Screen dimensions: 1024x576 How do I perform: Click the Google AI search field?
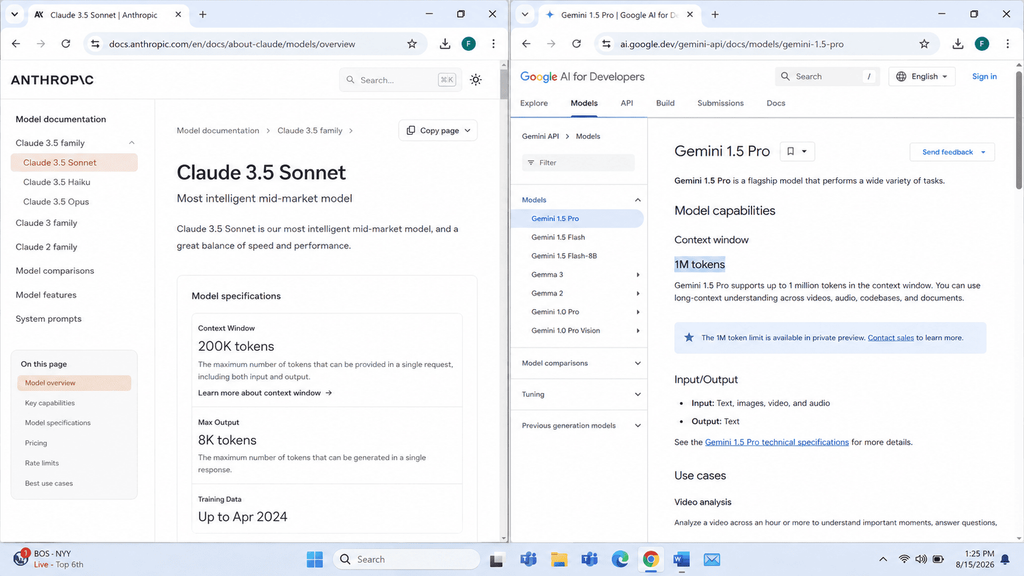(x=827, y=76)
